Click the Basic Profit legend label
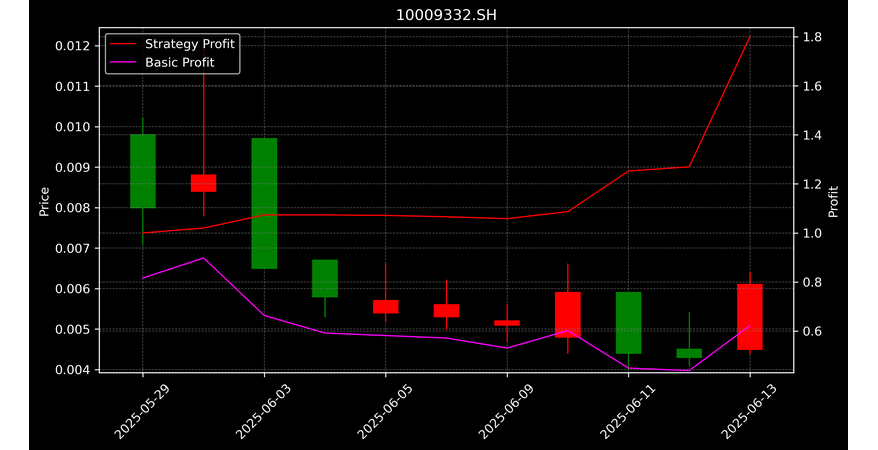 point(180,62)
